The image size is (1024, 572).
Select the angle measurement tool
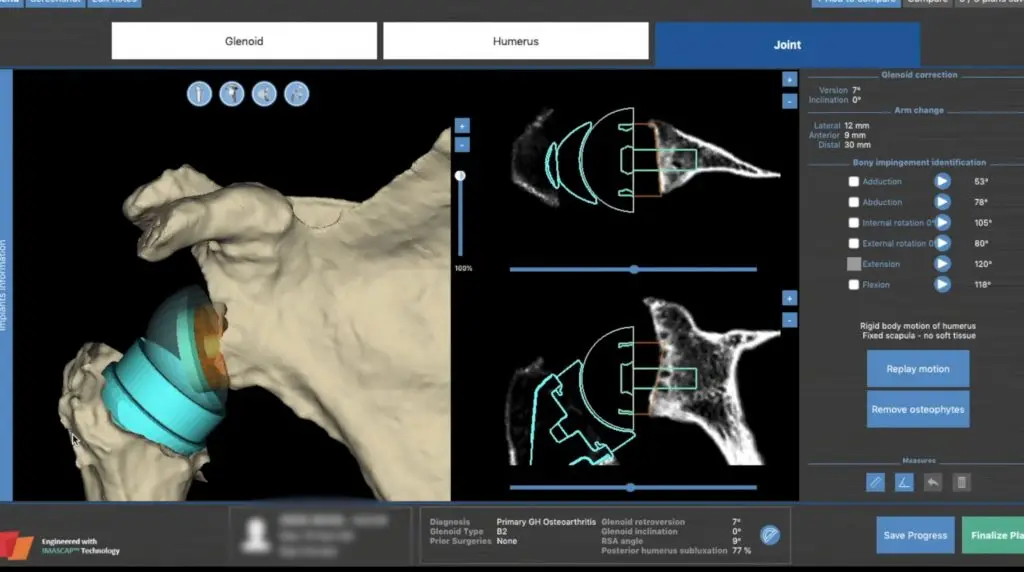click(x=904, y=482)
